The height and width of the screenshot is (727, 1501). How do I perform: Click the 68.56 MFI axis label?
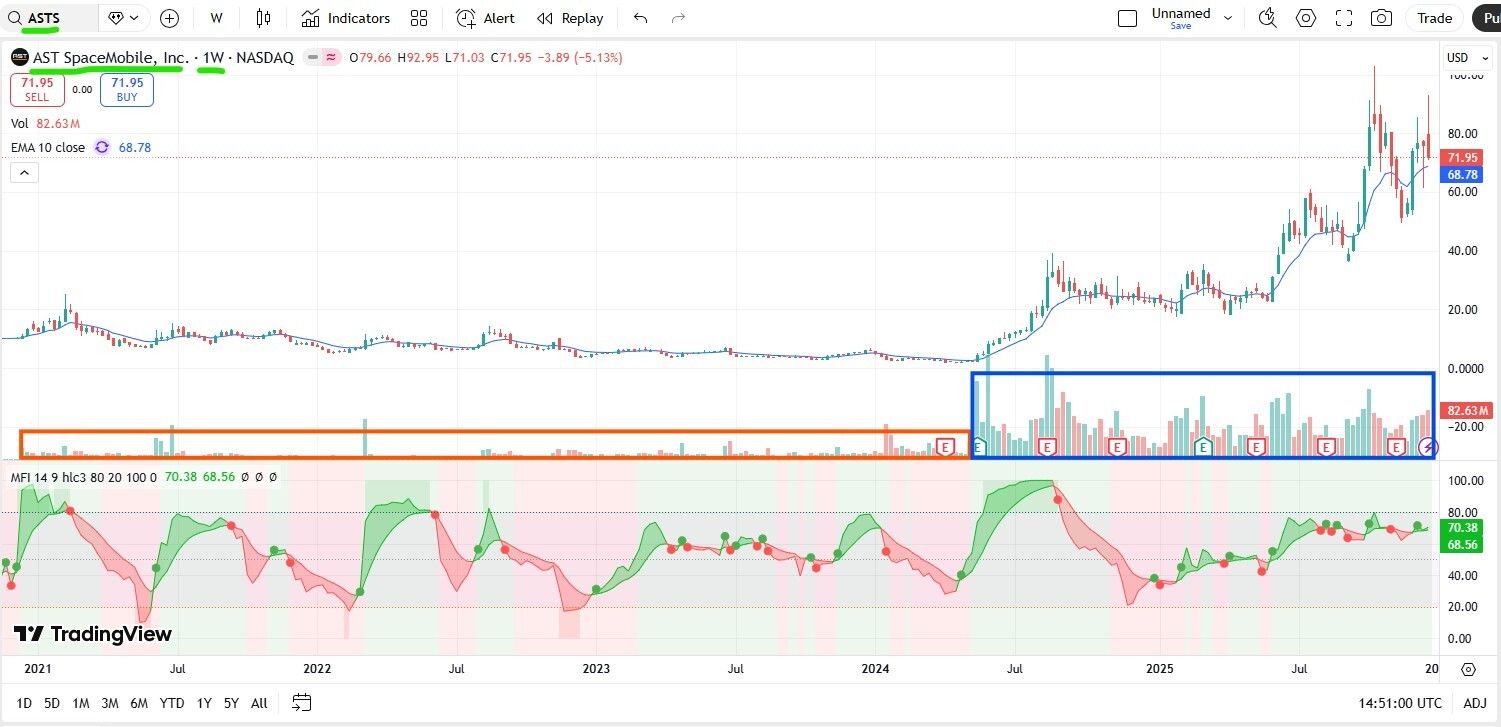pos(1463,544)
